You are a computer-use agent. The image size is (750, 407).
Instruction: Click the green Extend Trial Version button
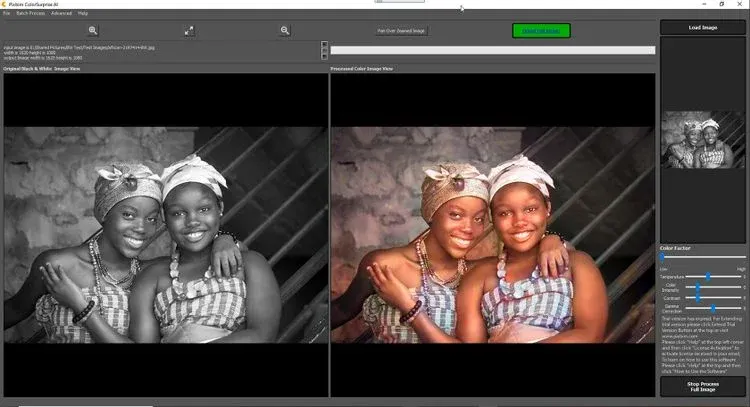click(x=541, y=31)
